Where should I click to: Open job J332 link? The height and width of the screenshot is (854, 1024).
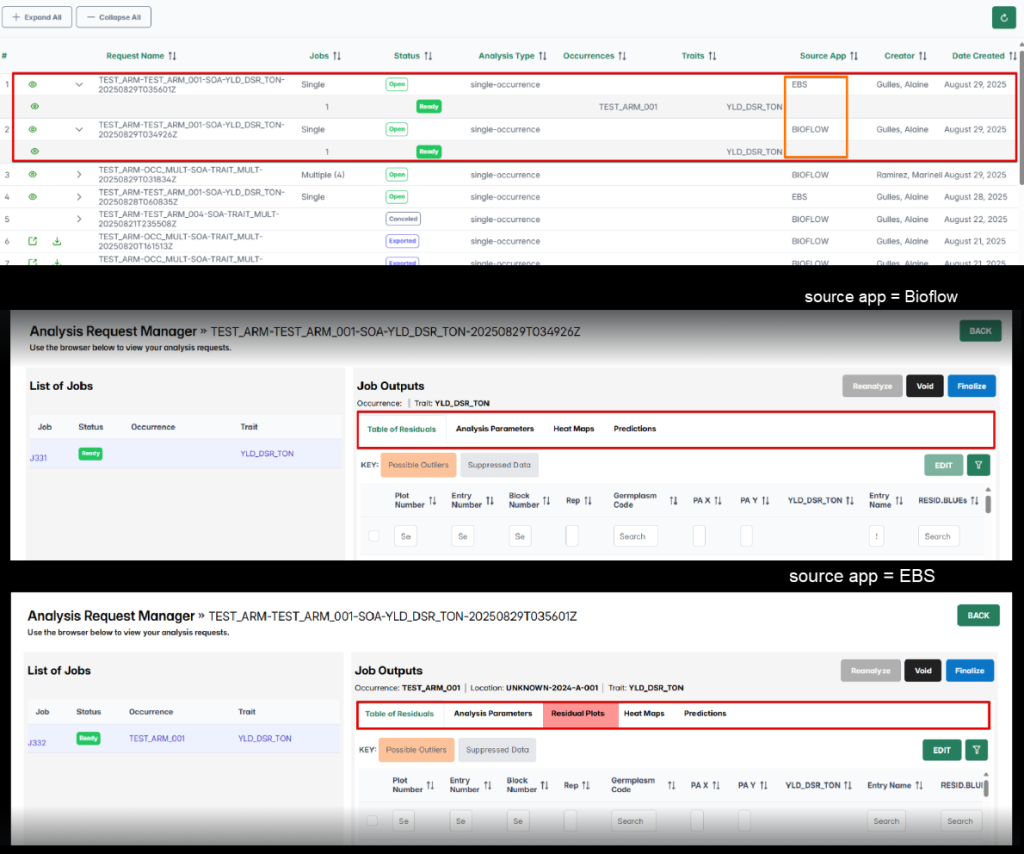(x=37, y=743)
